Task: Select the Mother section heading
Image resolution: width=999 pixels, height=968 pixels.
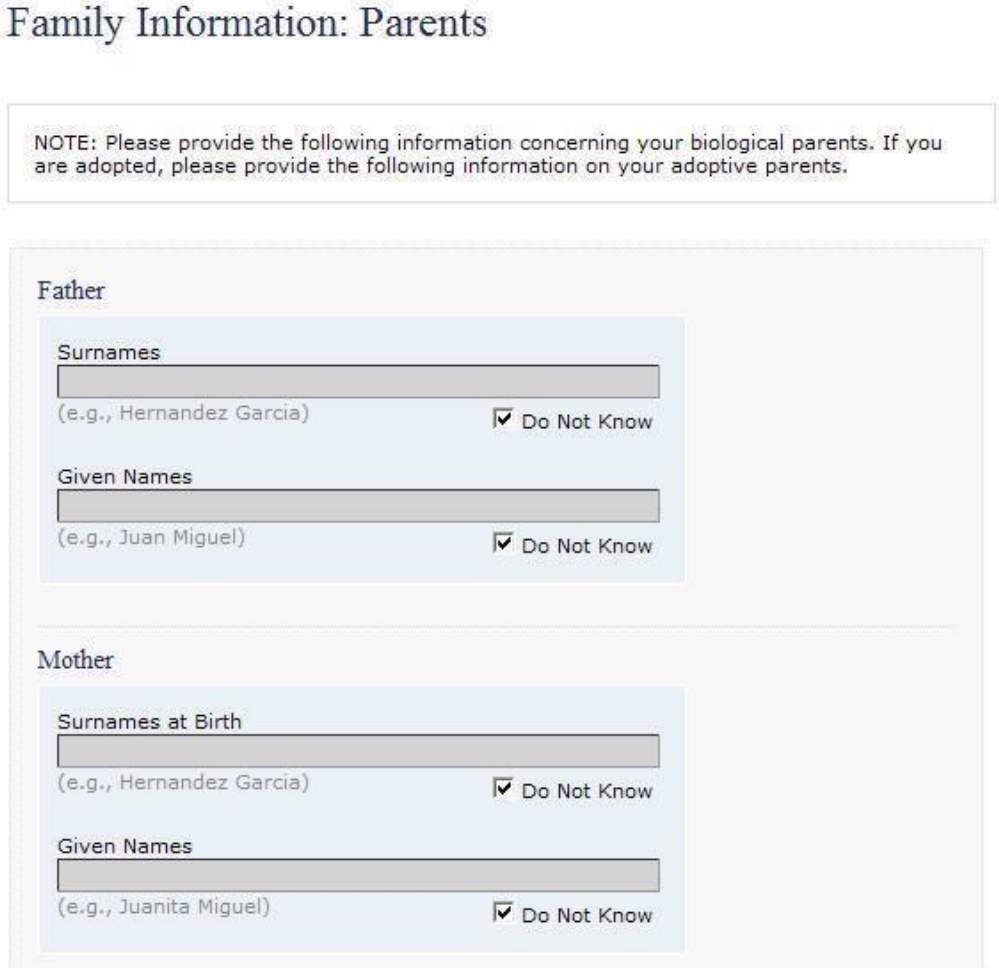Action: 75,660
